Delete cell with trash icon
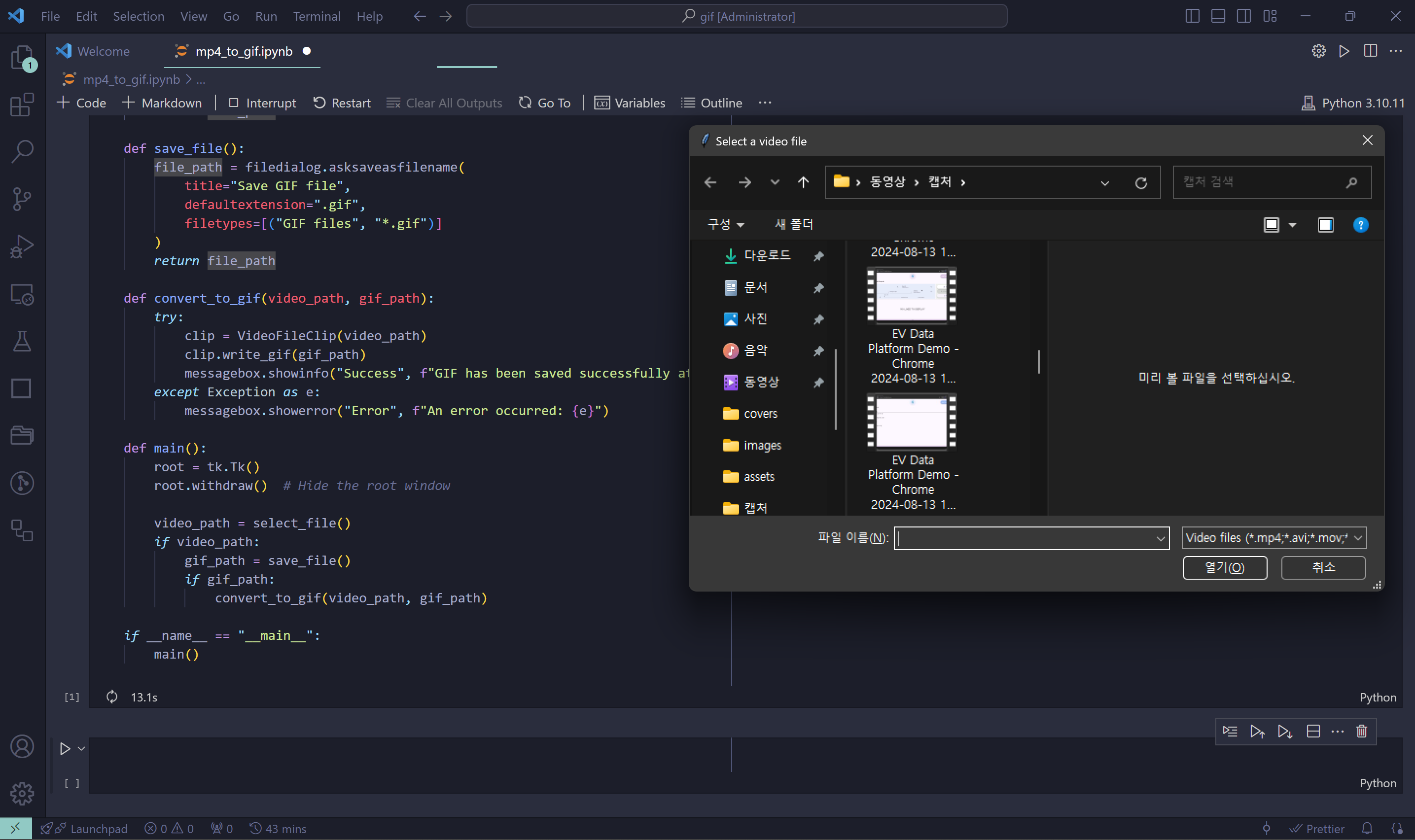This screenshot has width=1415, height=840. coord(1361,732)
